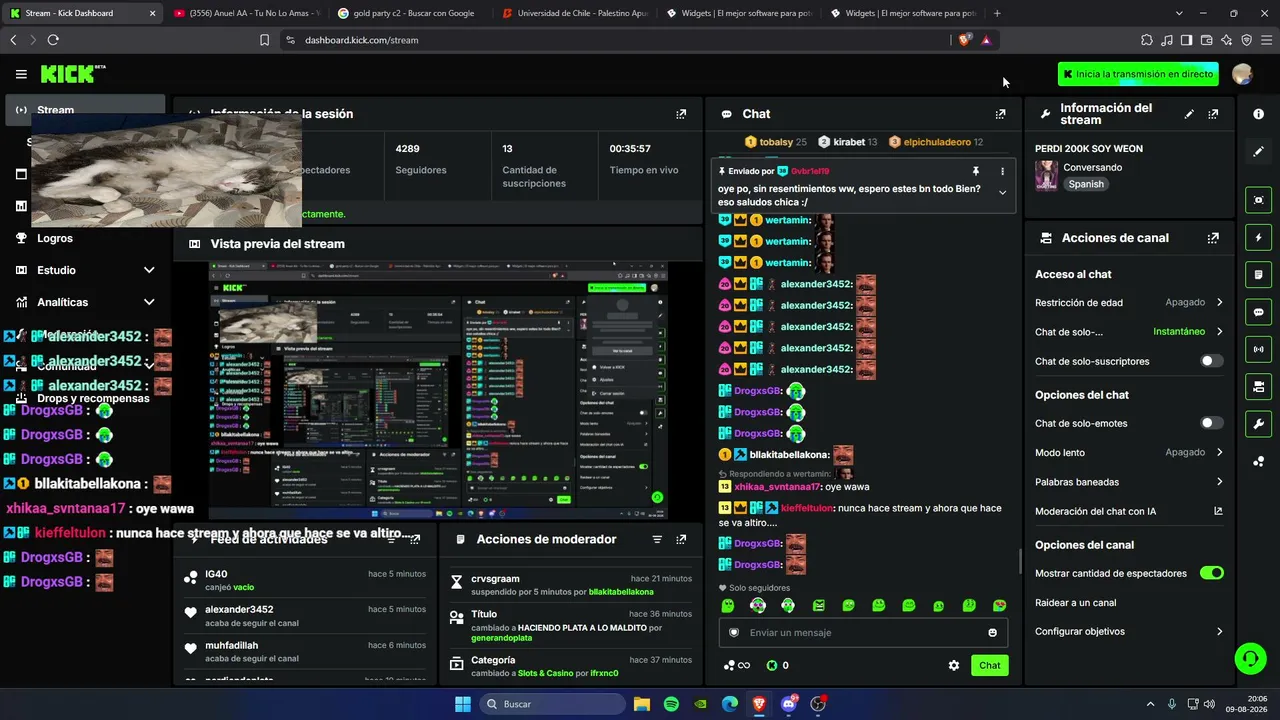Pop out the Chat panel
This screenshot has height=720, width=1280.
[x=1000, y=114]
